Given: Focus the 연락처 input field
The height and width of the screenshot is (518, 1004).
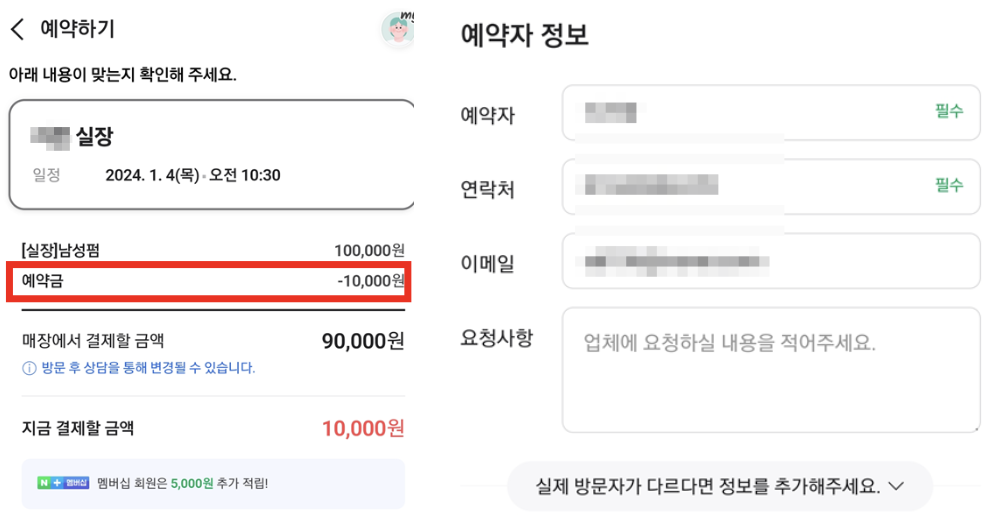Looking at the screenshot, I should (740, 186).
